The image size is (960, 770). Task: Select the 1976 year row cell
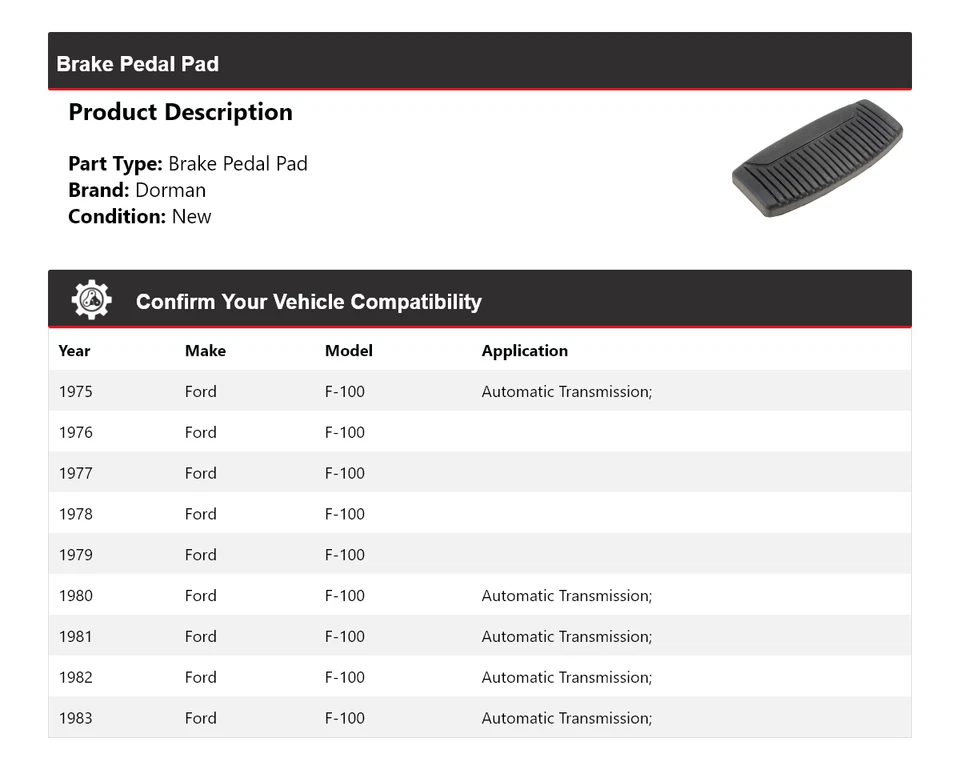[x=75, y=433]
